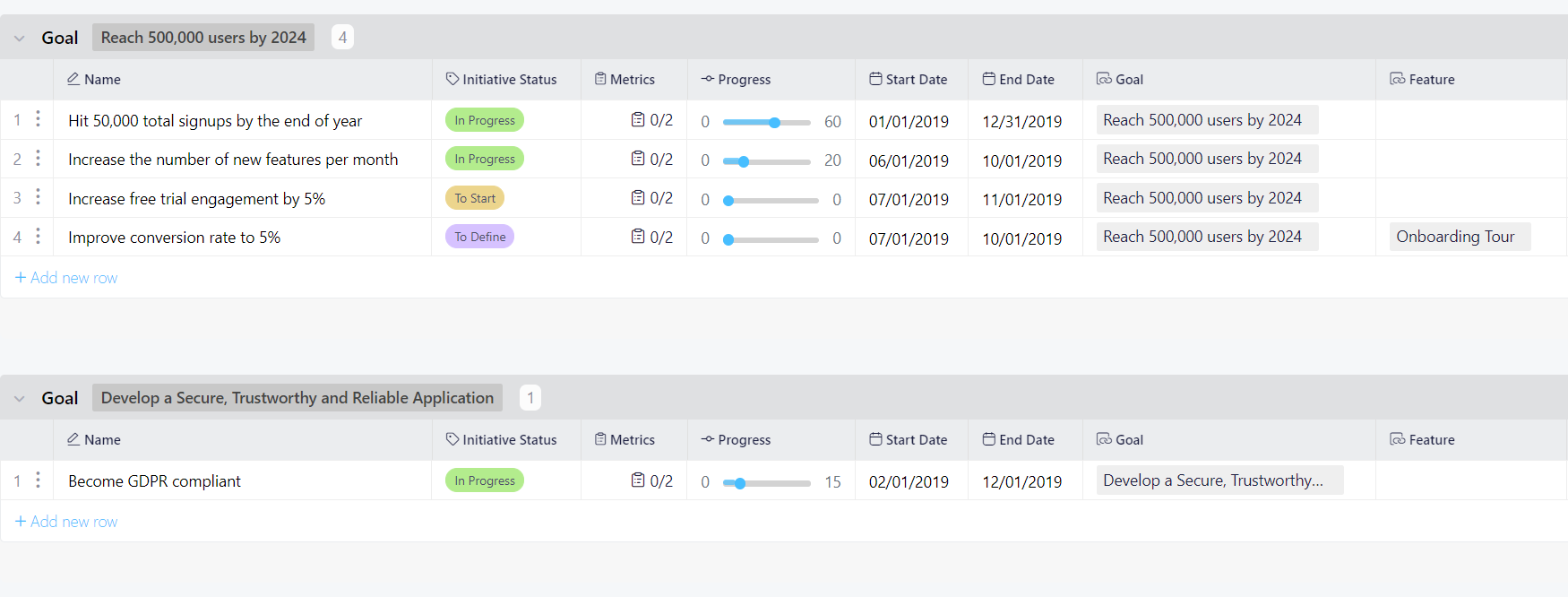Click the Name pencil icon in first table header
Image resolution: width=1568 pixels, height=597 pixels.
click(x=73, y=79)
